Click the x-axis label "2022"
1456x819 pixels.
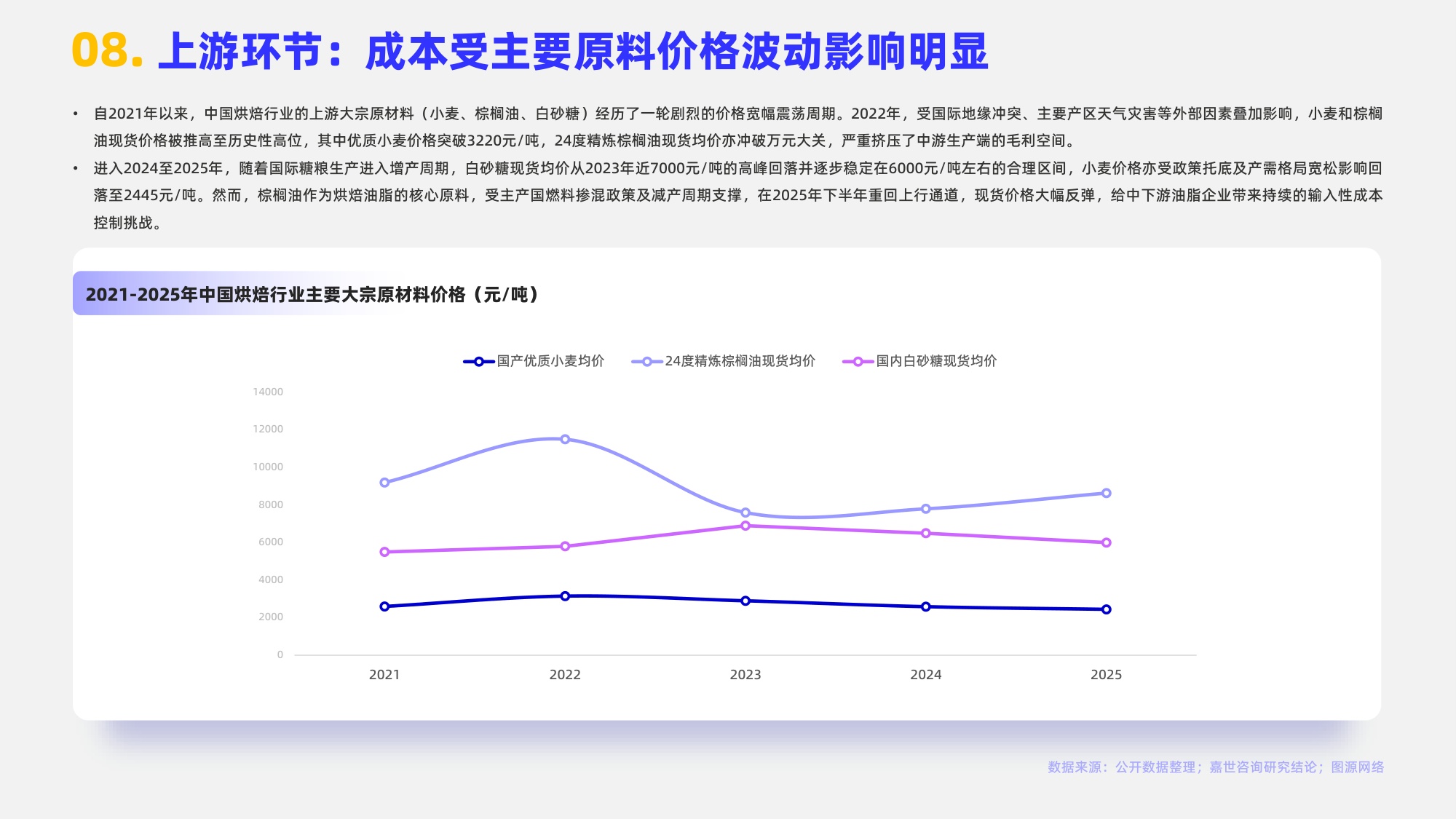(x=565, y=675)
